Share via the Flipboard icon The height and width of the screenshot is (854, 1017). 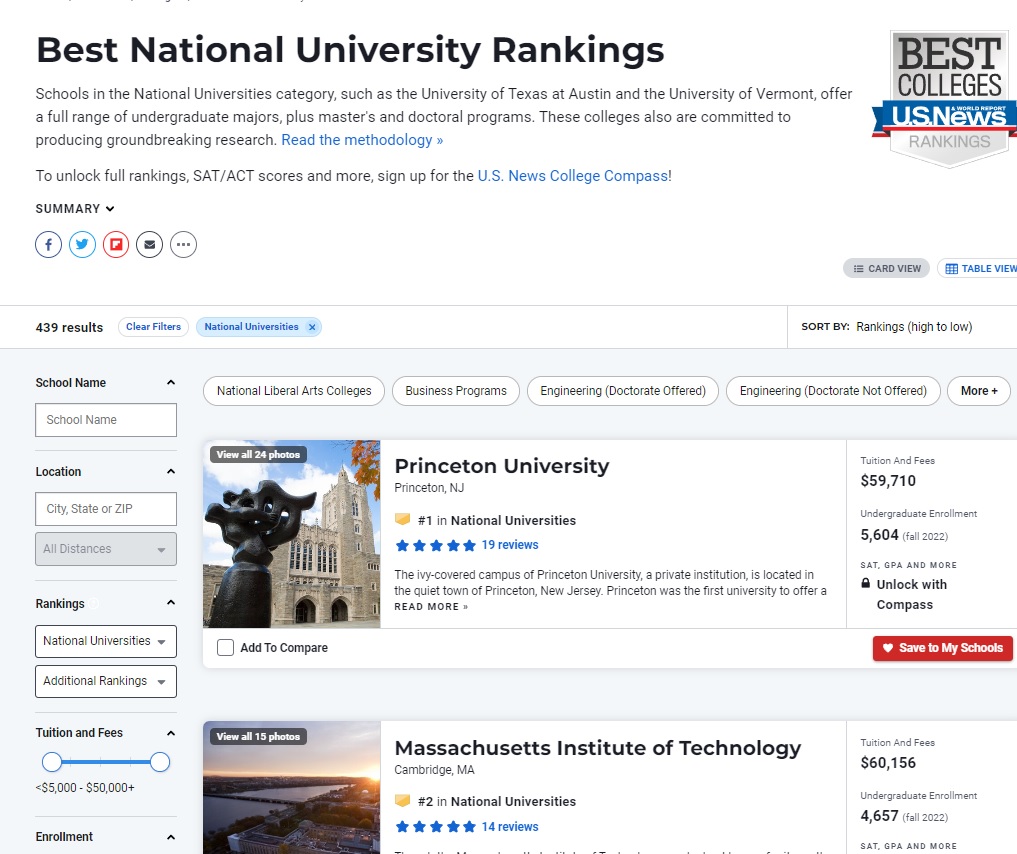(116, 244)
